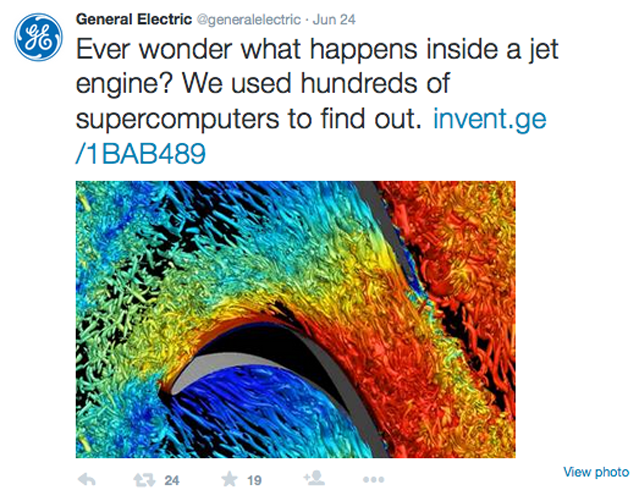This screenshot has height=501, width=639.
Task: View the retweet count 24
Action: pos(172,480)
